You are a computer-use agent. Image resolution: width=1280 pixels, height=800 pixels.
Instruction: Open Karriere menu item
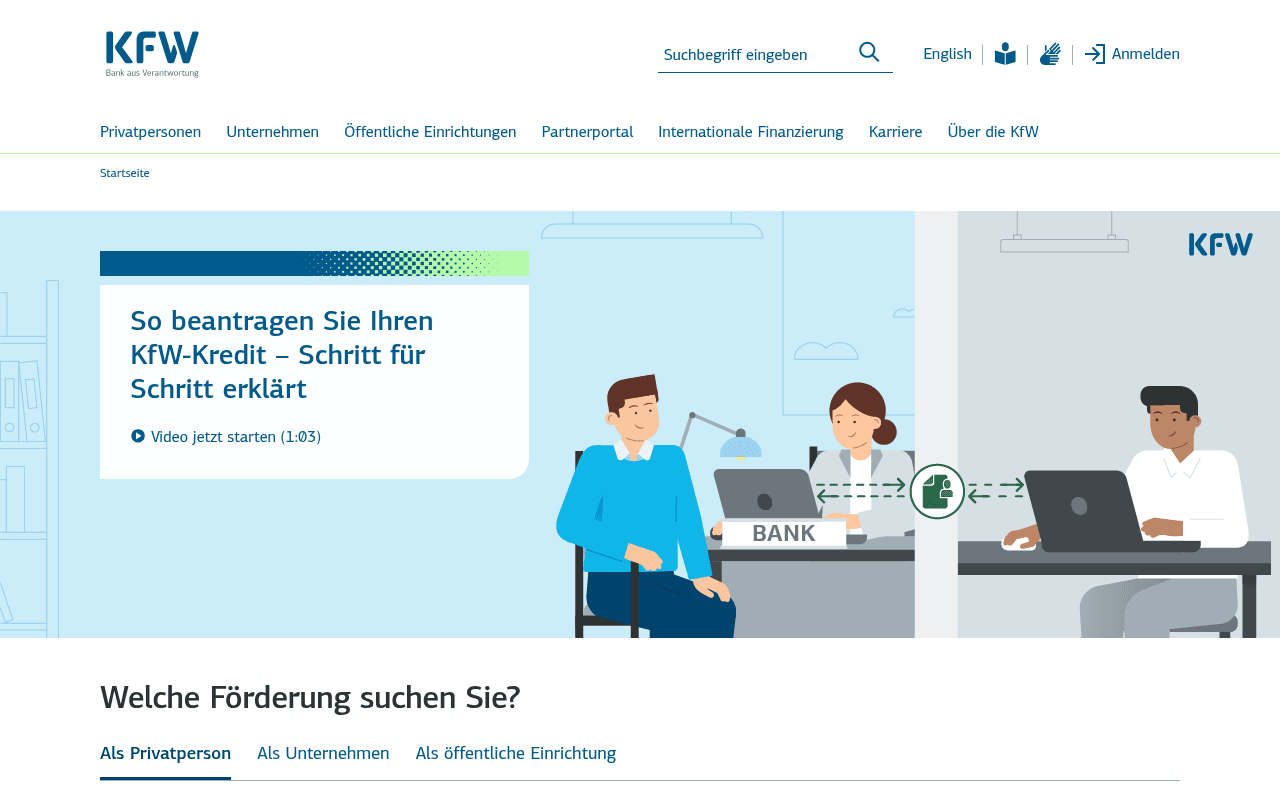tap(896, 132)
